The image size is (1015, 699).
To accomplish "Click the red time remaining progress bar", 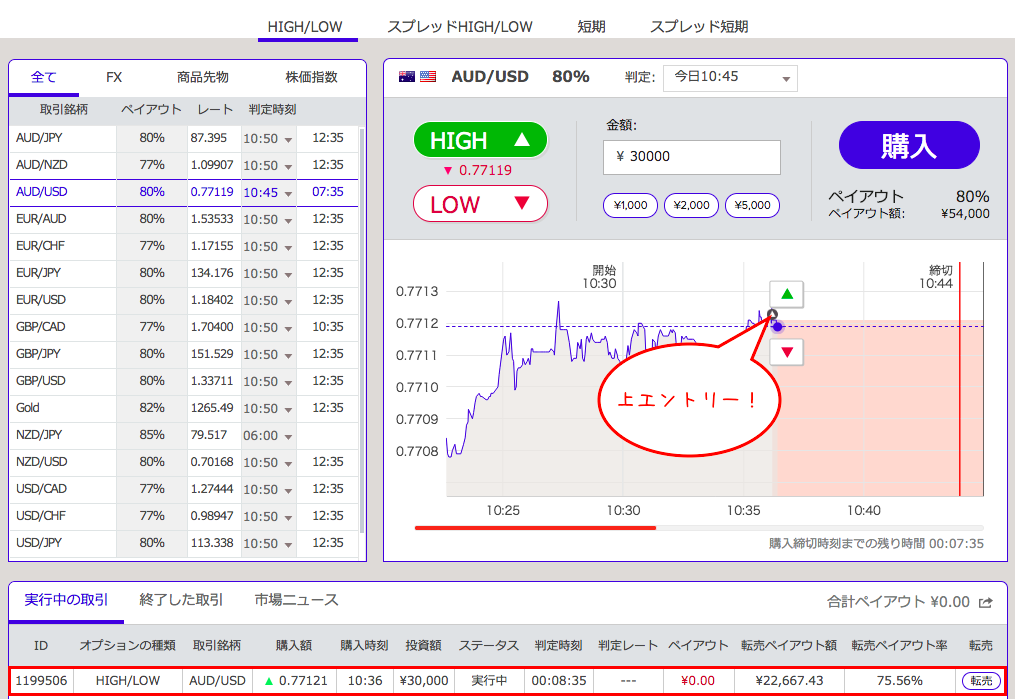I will [535, 527].
